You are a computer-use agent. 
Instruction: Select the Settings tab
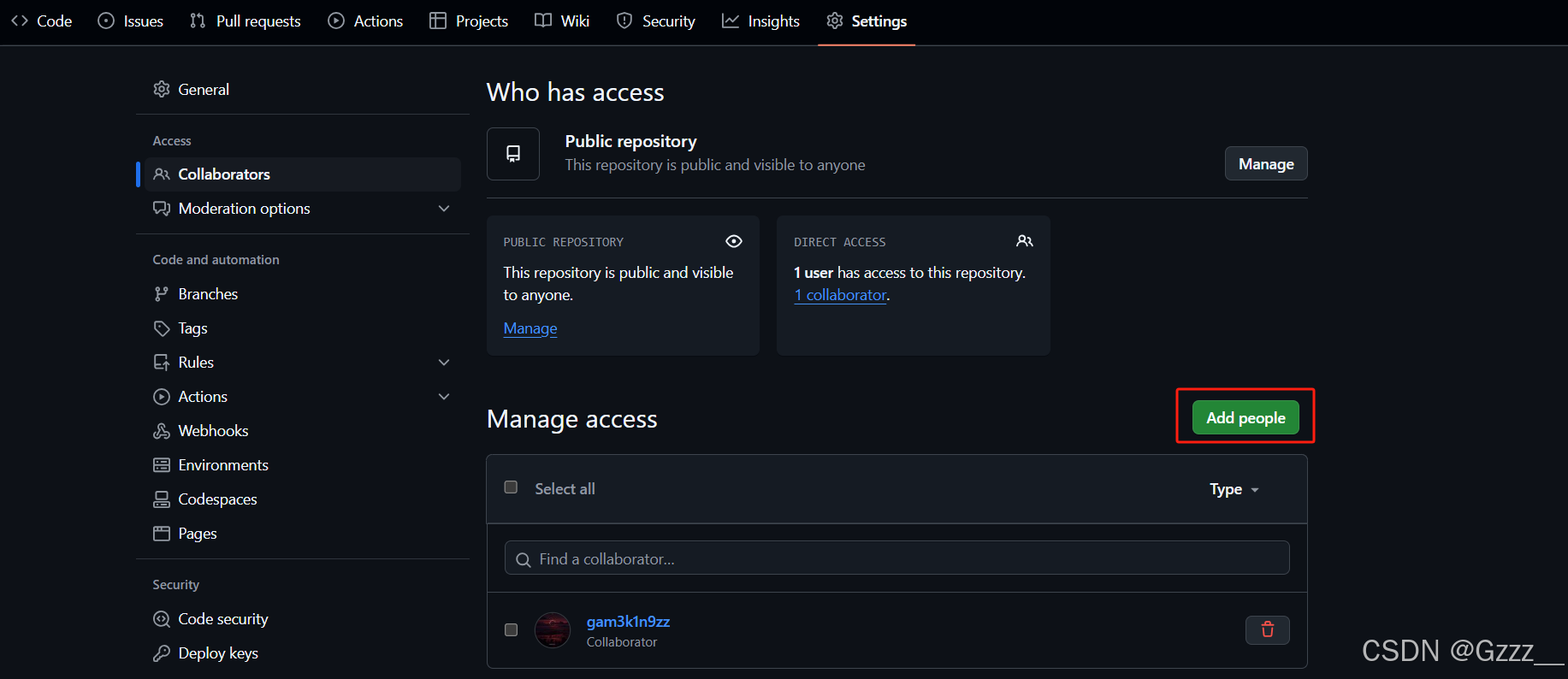[x=867, y=21]
